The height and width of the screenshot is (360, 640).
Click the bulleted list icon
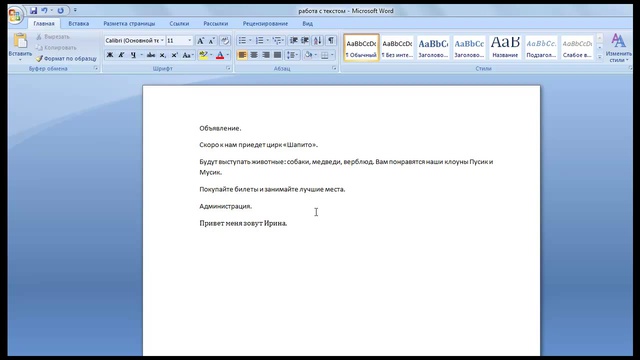(242, 41)
